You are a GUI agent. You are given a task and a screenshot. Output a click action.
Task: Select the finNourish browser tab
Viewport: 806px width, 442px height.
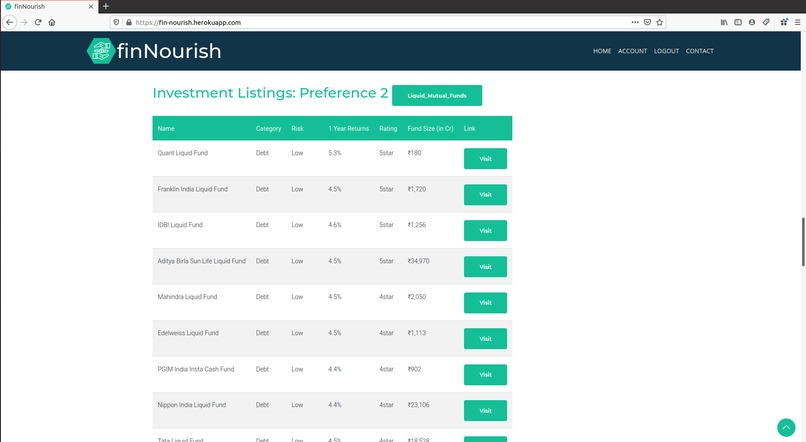pyautogui.click(x=49, y=6)
